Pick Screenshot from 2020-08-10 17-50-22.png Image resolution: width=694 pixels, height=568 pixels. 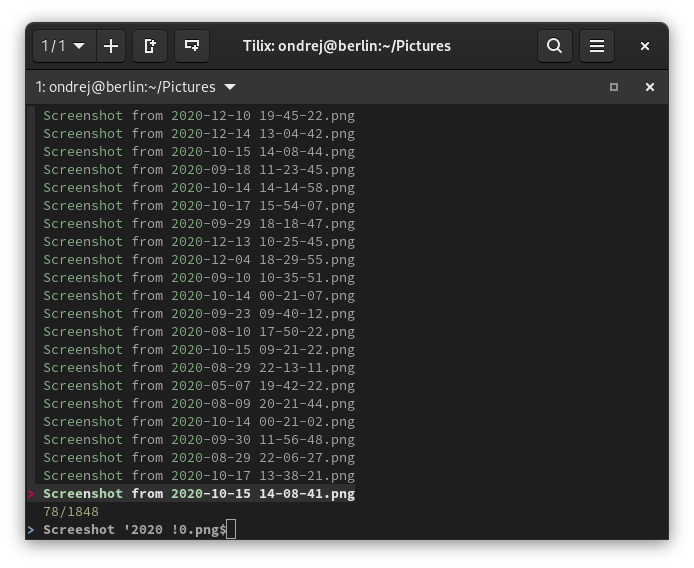pos(198,331)
